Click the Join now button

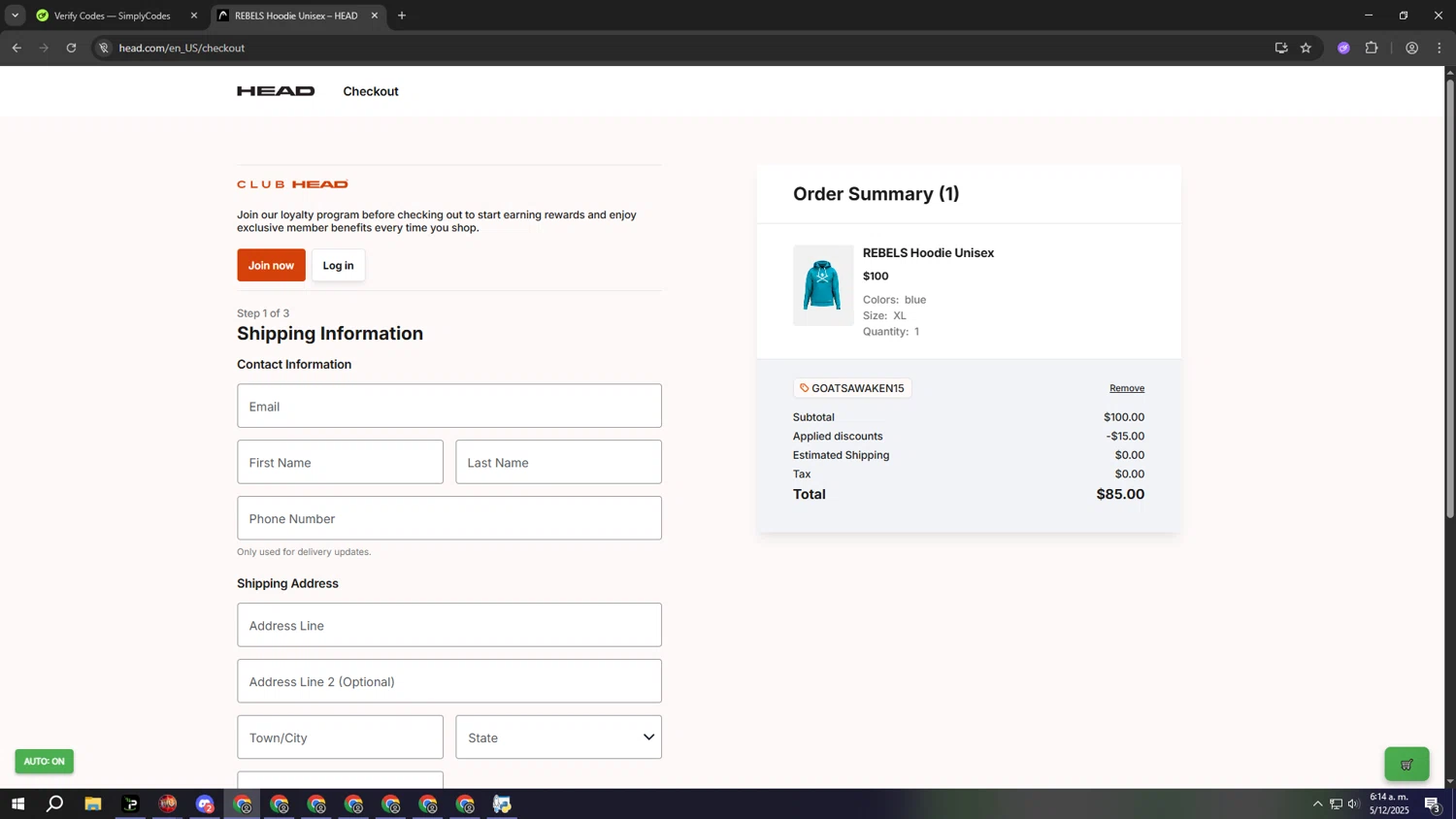[271, 265]
